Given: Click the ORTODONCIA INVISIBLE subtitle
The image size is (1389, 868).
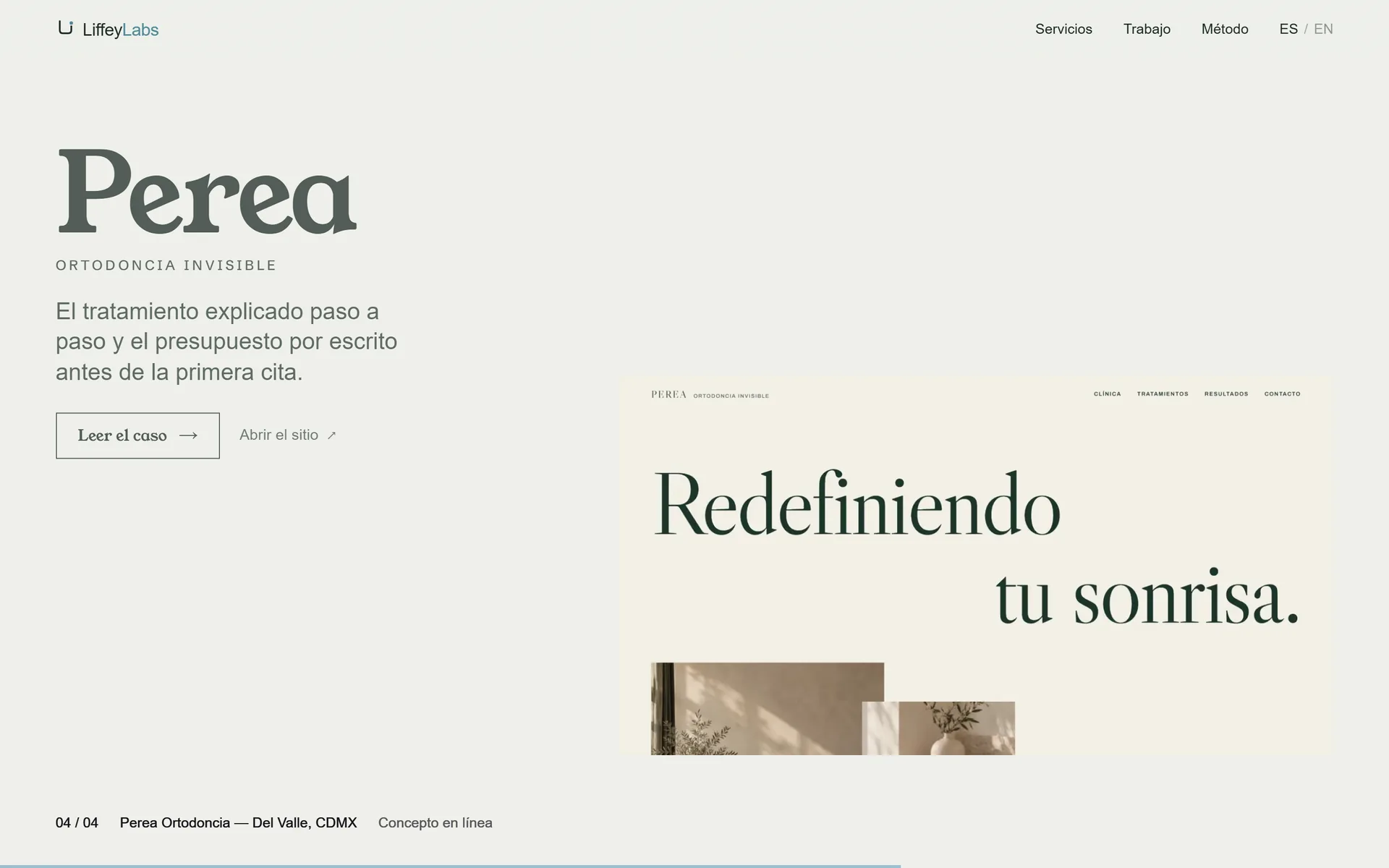Looking at the screenshot, I should click(x=166, y=265).
